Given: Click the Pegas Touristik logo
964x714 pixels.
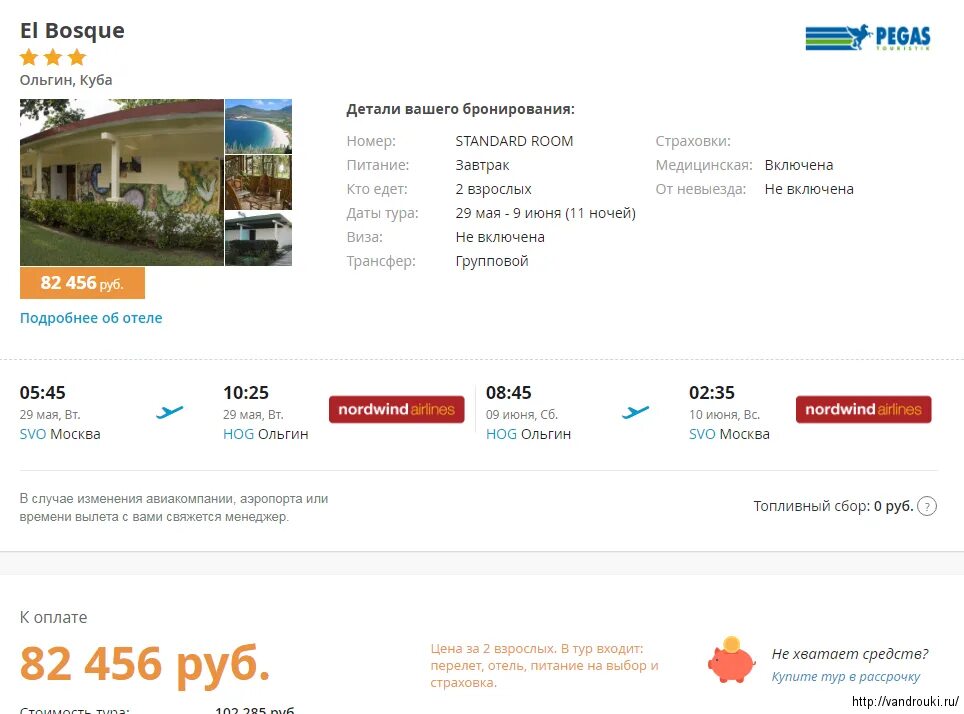Looking at the screenshot, I should pyautogui.click(x=868, y=38).
